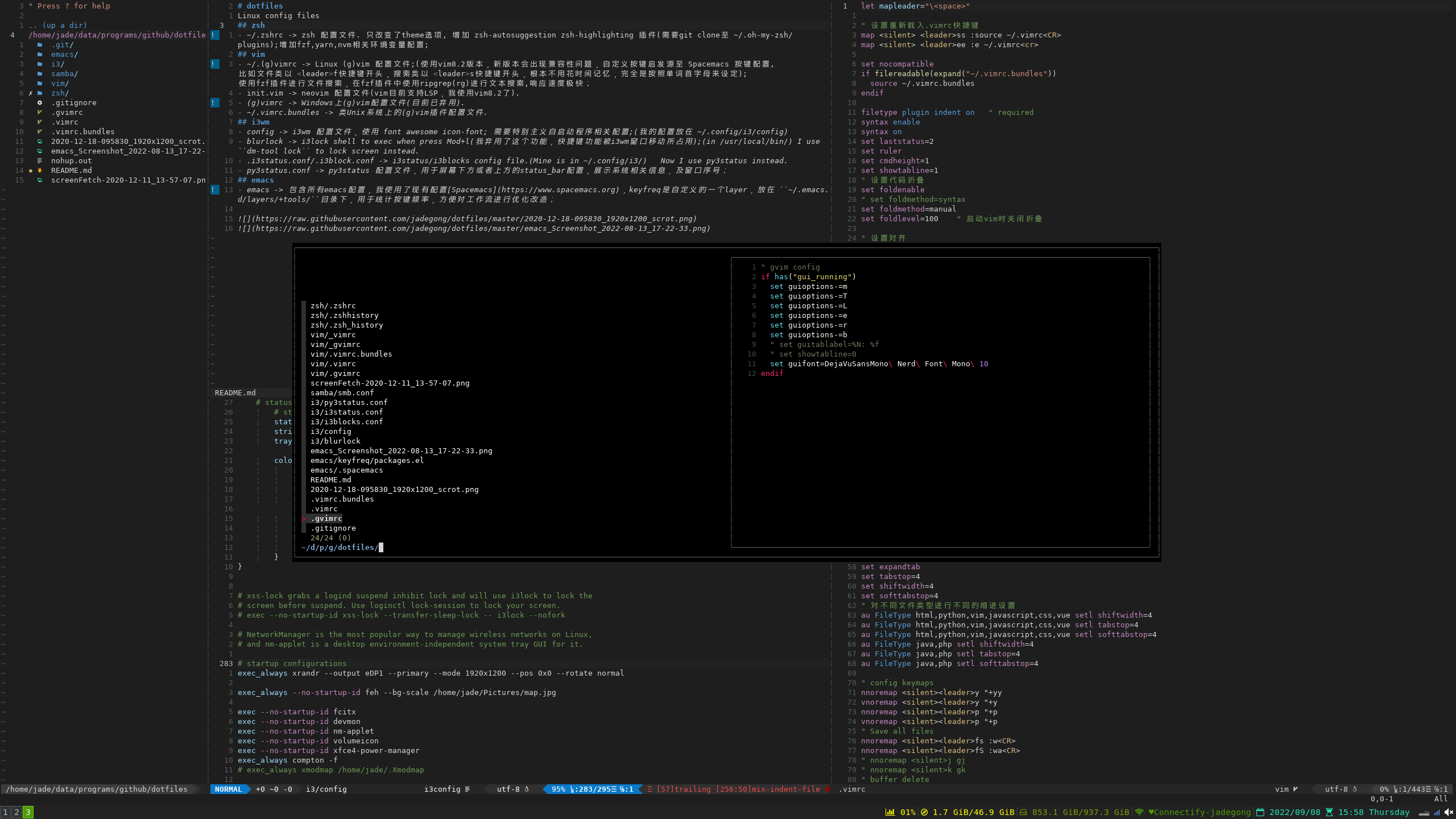
Task: Click the network signal tray icon
Action: [1437, 812]
